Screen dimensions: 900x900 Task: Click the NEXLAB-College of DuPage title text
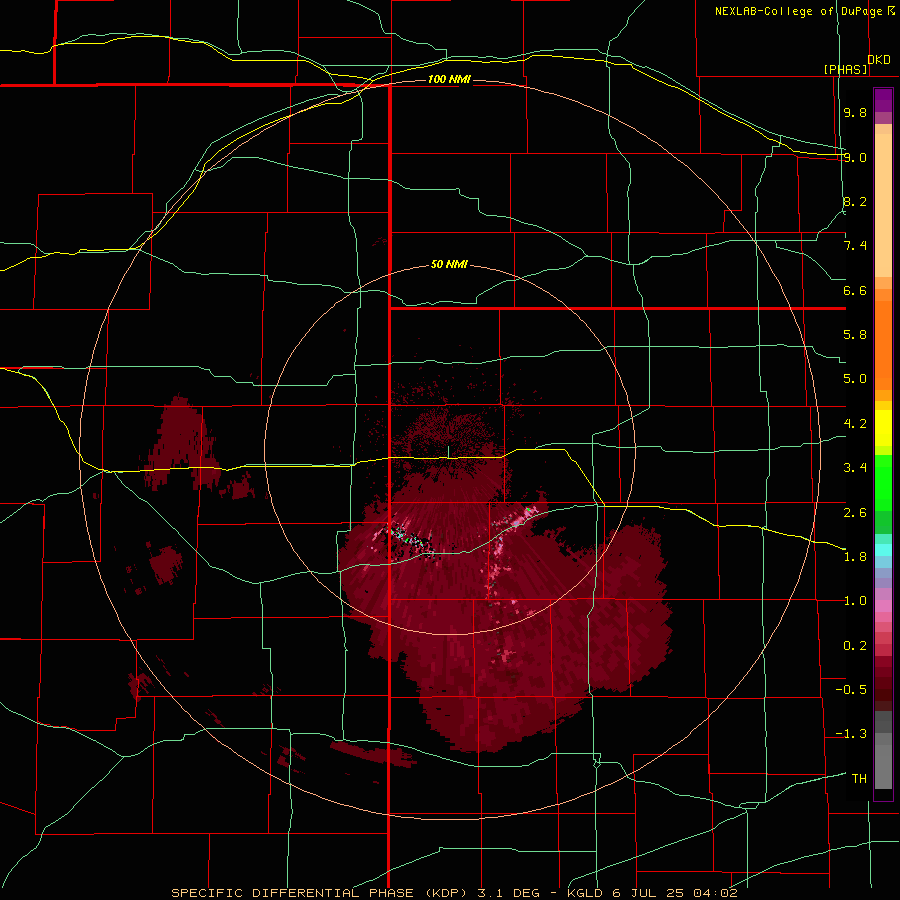pos(798,11)
